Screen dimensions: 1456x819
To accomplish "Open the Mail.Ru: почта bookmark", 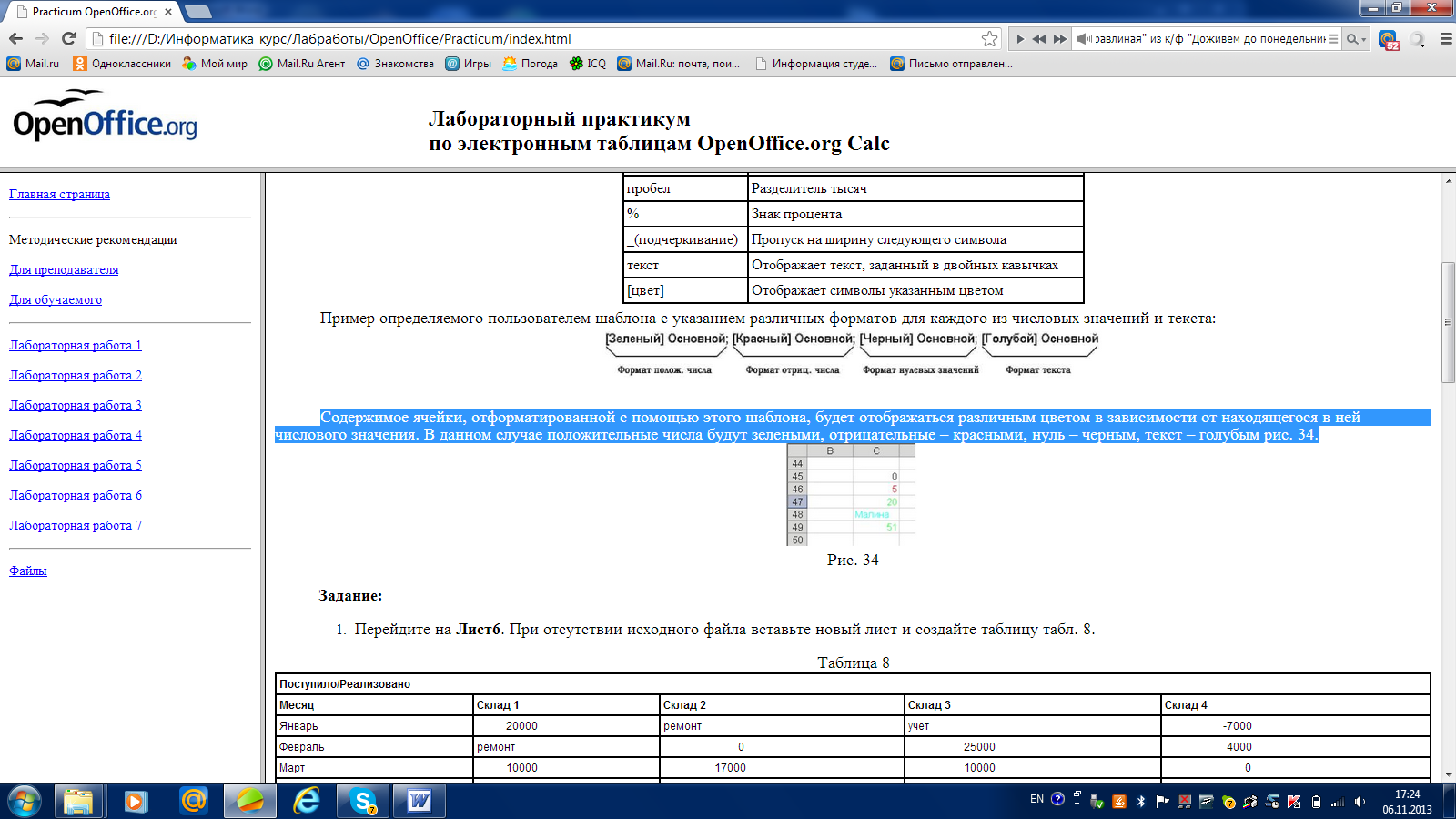I will point(678,64).
